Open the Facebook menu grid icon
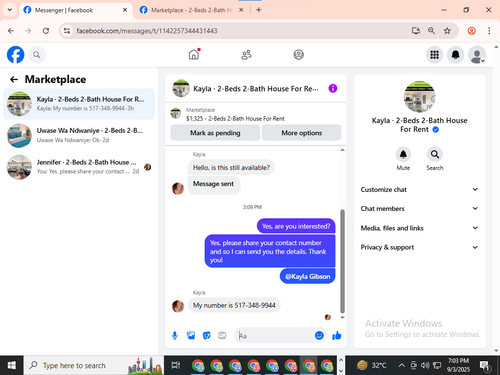 (434, 55)
